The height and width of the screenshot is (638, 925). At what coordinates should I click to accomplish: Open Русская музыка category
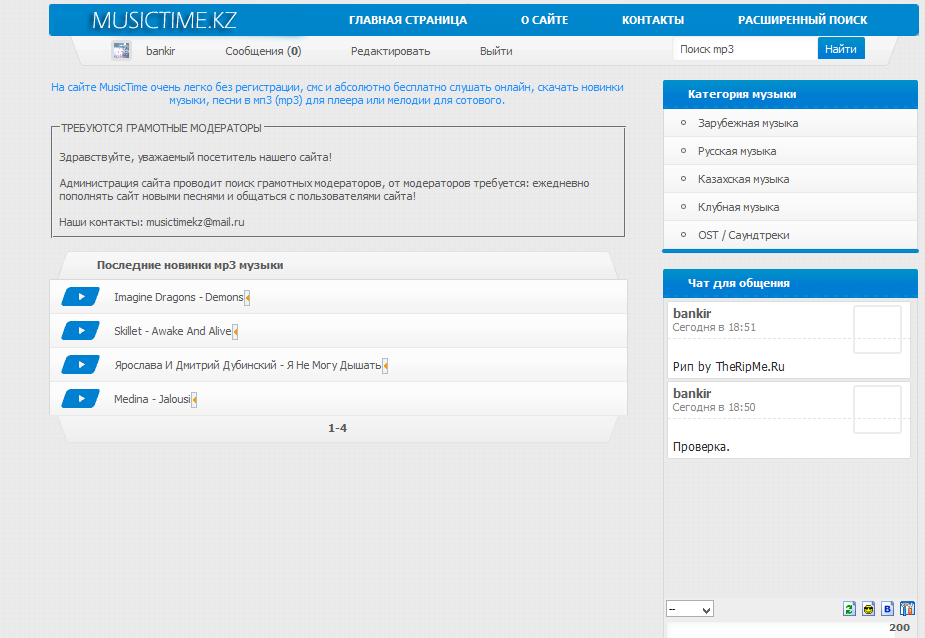(737, 151)
